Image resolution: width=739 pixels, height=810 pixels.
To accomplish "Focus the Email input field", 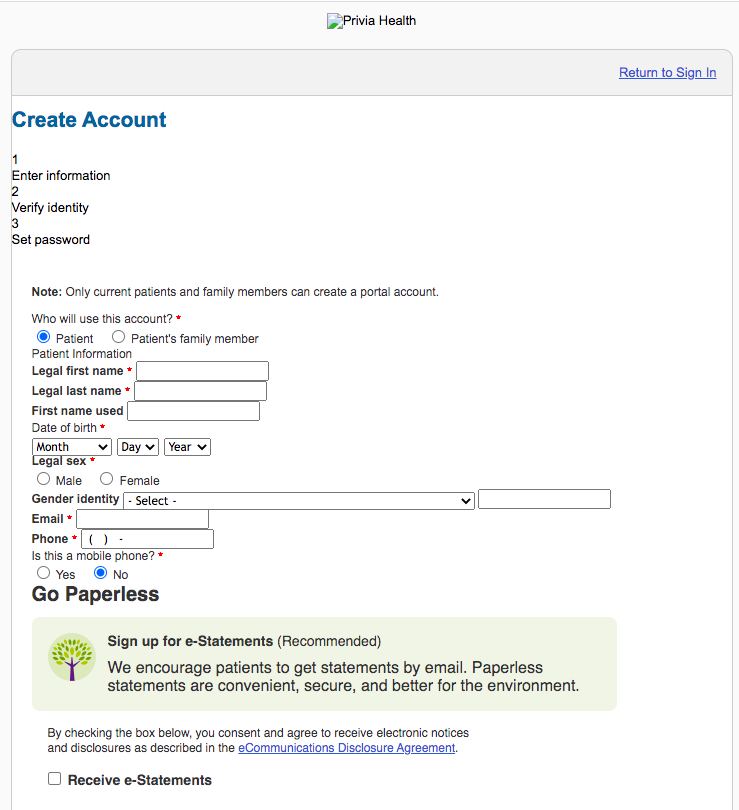I will 143,519.
